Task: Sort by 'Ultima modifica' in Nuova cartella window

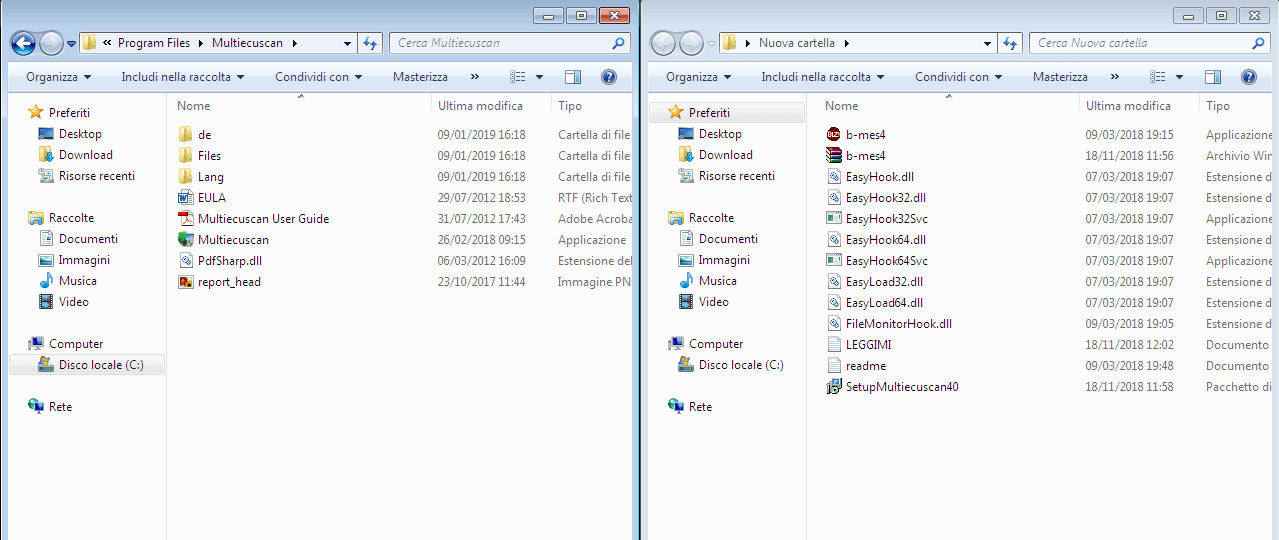Action: point(1128,105)
